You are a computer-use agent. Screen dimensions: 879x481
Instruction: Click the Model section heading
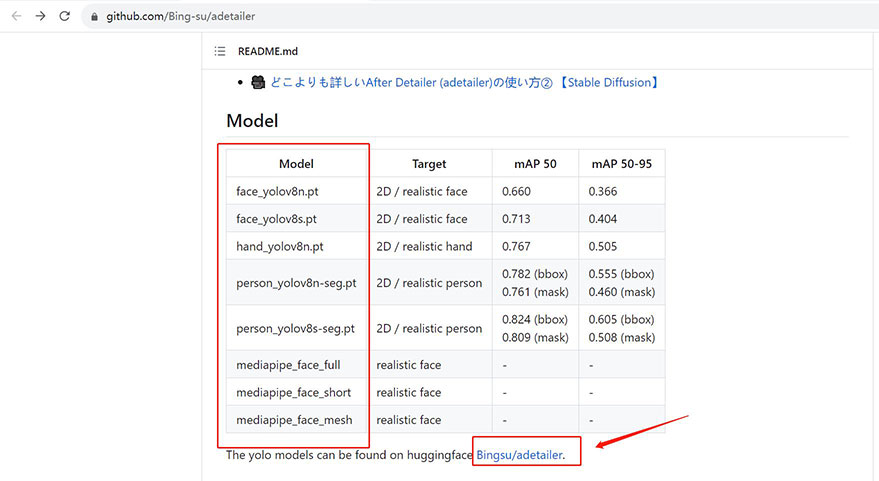(252, 121)
